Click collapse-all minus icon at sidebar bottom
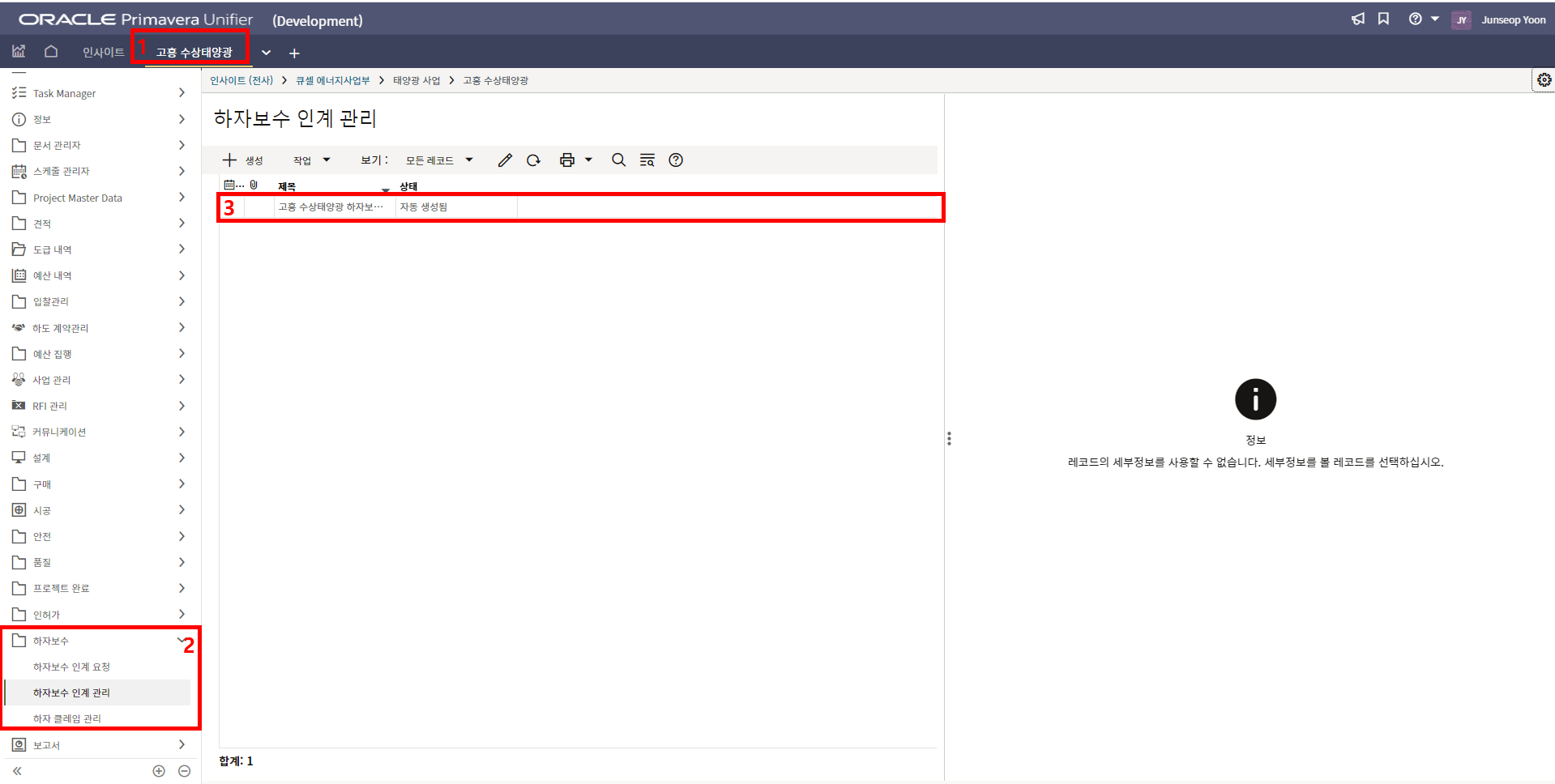Screen dimensions: 1555x784 pyautogui.click(x=184, y=771)
